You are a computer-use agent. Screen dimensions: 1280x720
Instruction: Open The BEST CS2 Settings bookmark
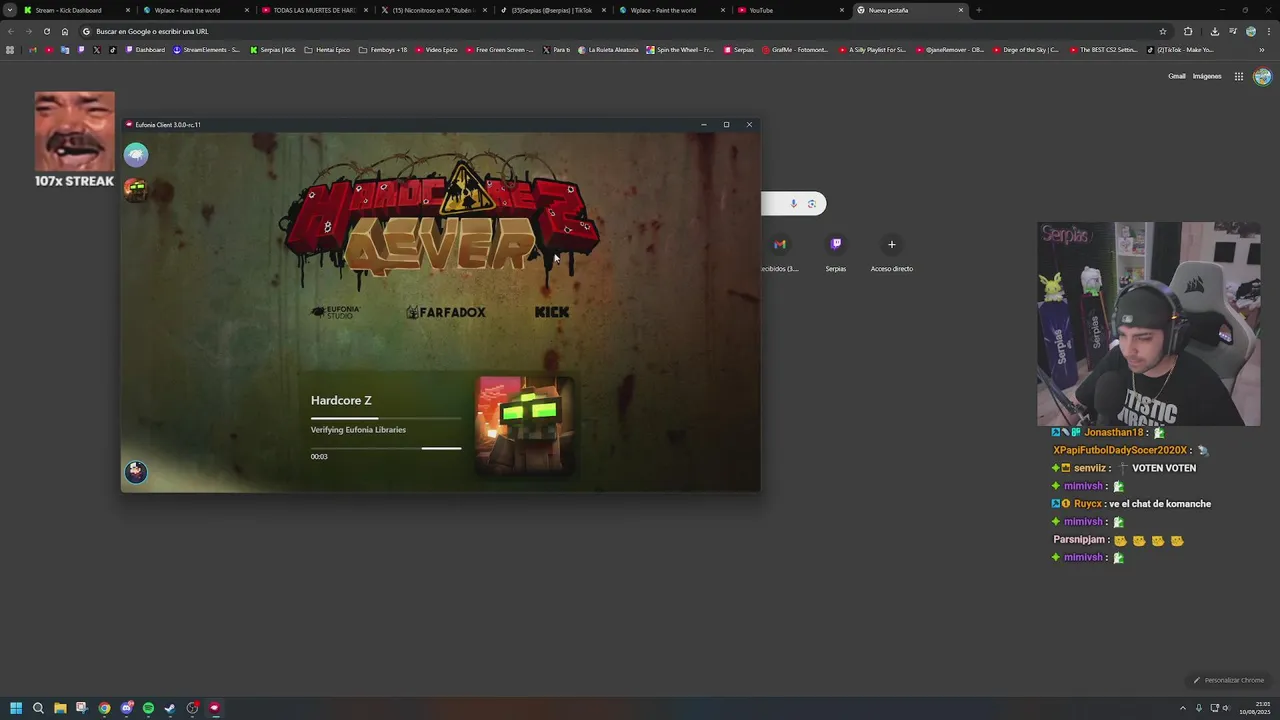(1104, 50)
